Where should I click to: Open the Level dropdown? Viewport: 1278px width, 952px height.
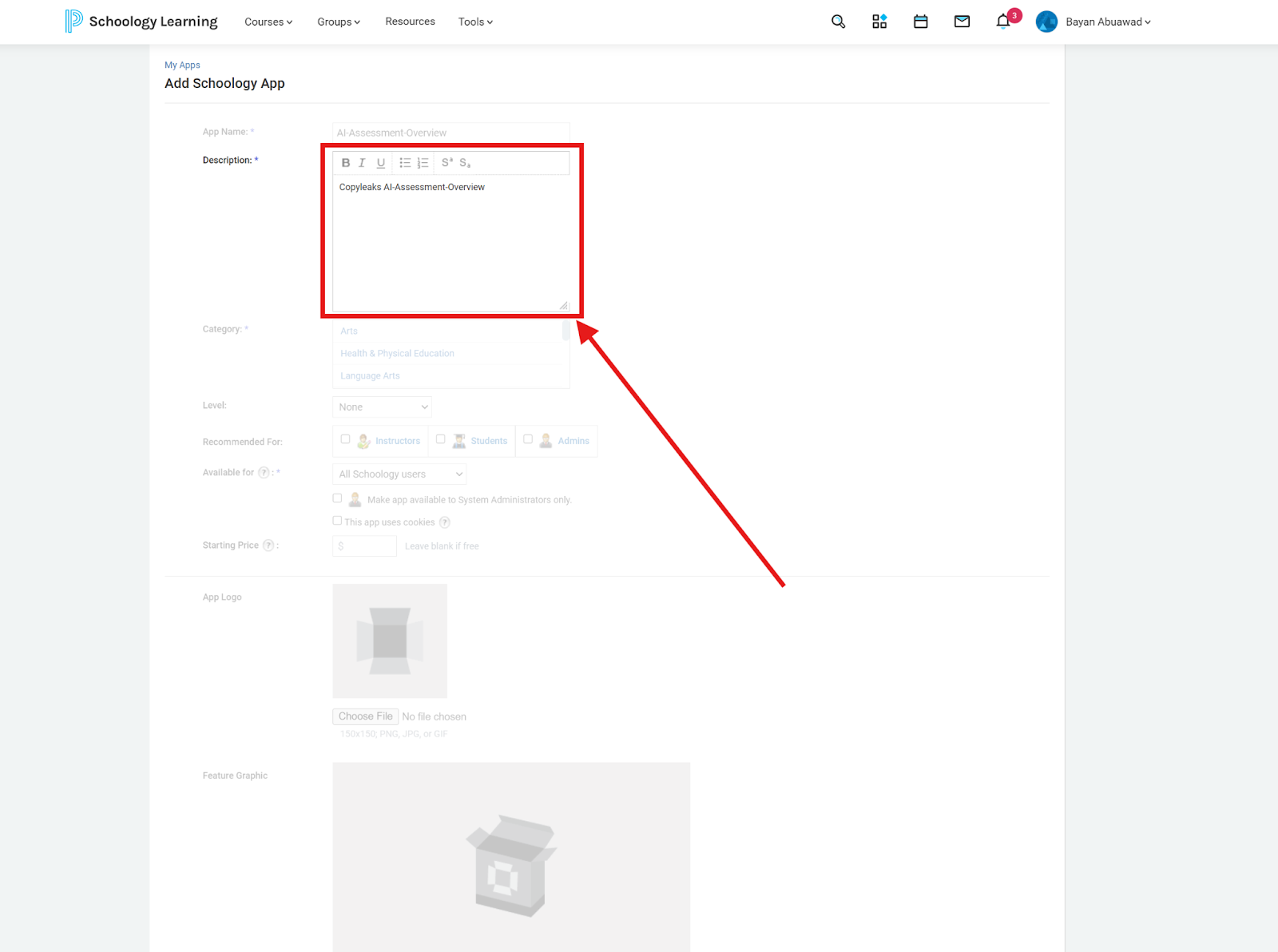point(382,407)
